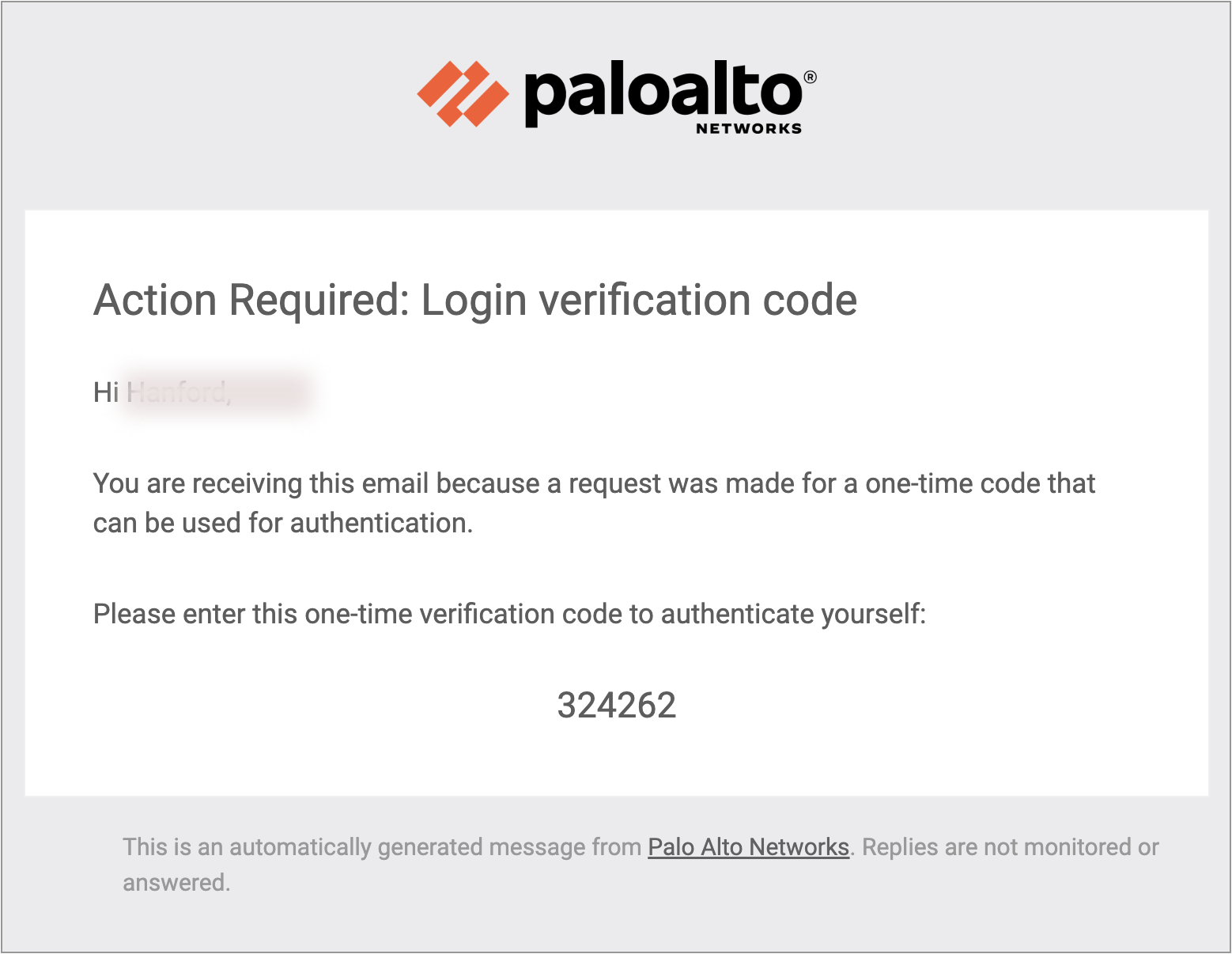
Task: Click the NETWORKS text under the logo
Action: pos(748,128)
